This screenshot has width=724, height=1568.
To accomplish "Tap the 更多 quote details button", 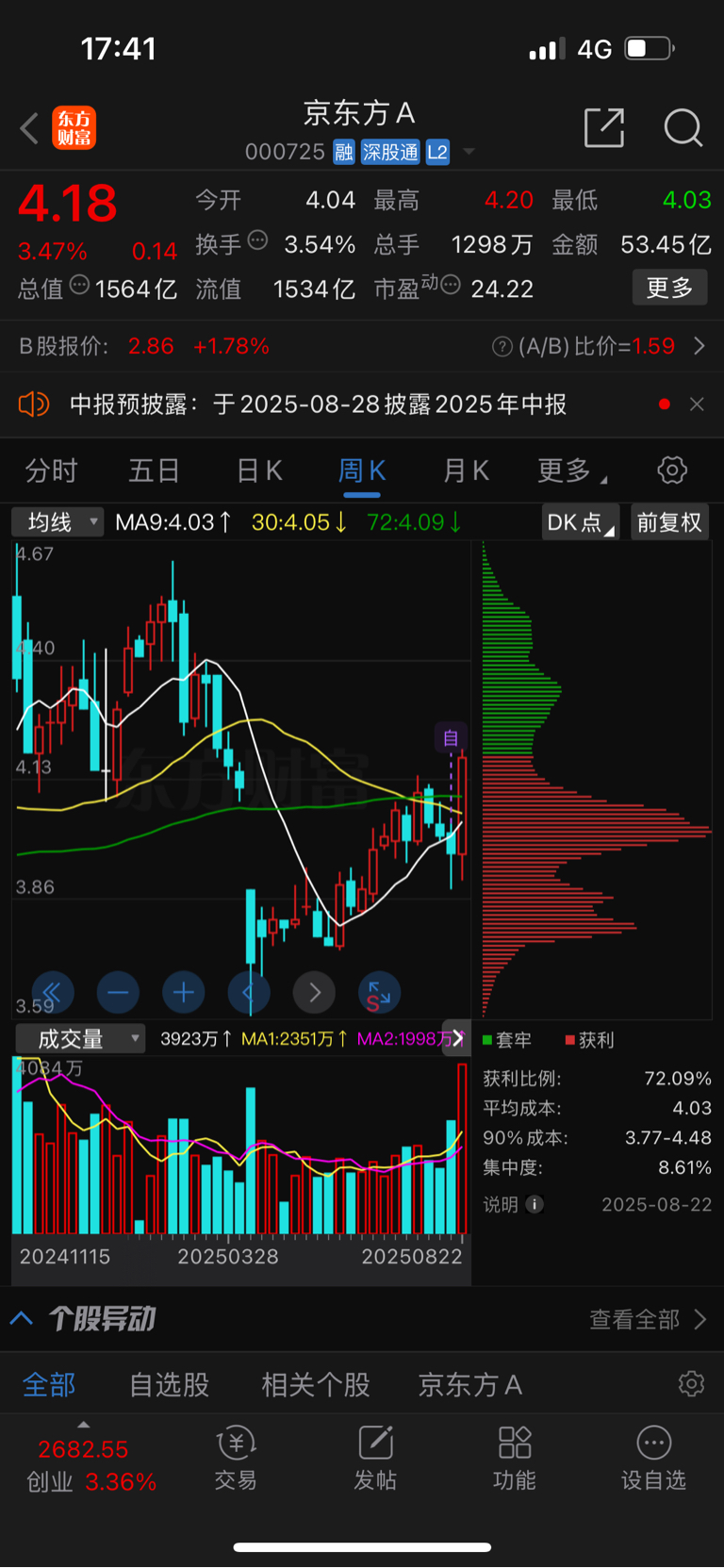I will click(x=669, y=288).
